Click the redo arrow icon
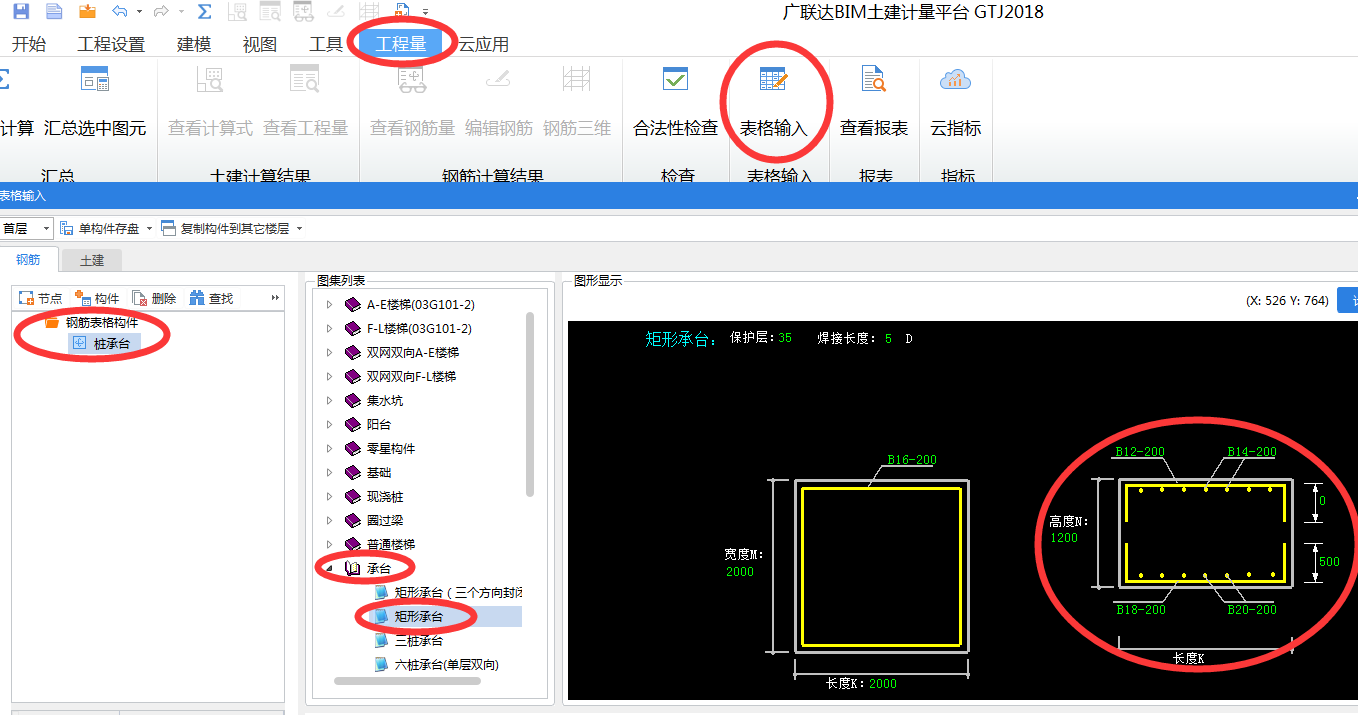 (x=161, y=12)
